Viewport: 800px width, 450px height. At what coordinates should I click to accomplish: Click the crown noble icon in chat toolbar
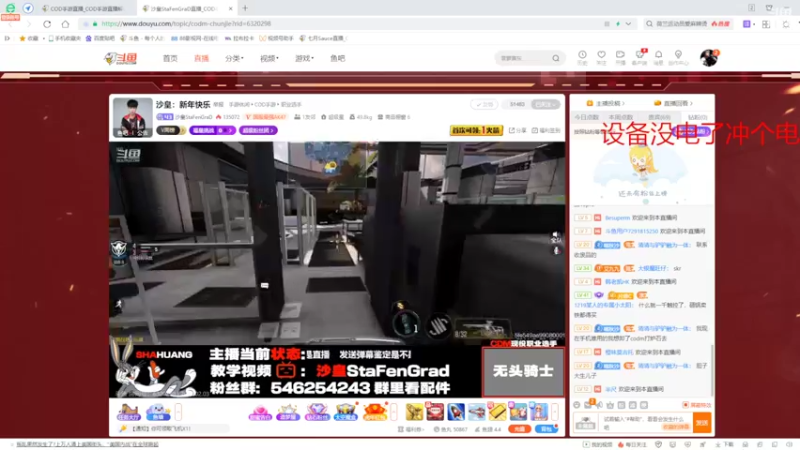[x=610, y=405]
